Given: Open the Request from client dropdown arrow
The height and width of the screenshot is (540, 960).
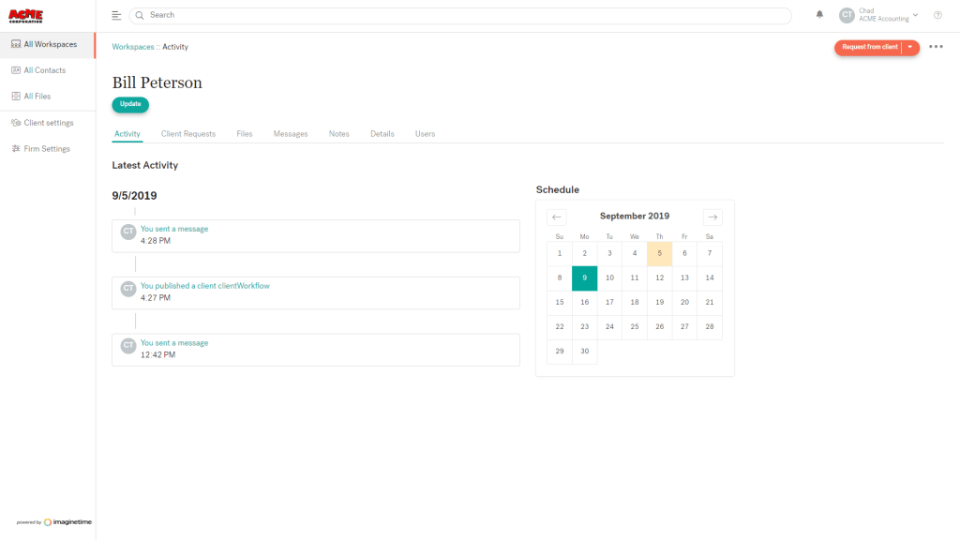Looking at the screenshot, I should click(910, 47).
